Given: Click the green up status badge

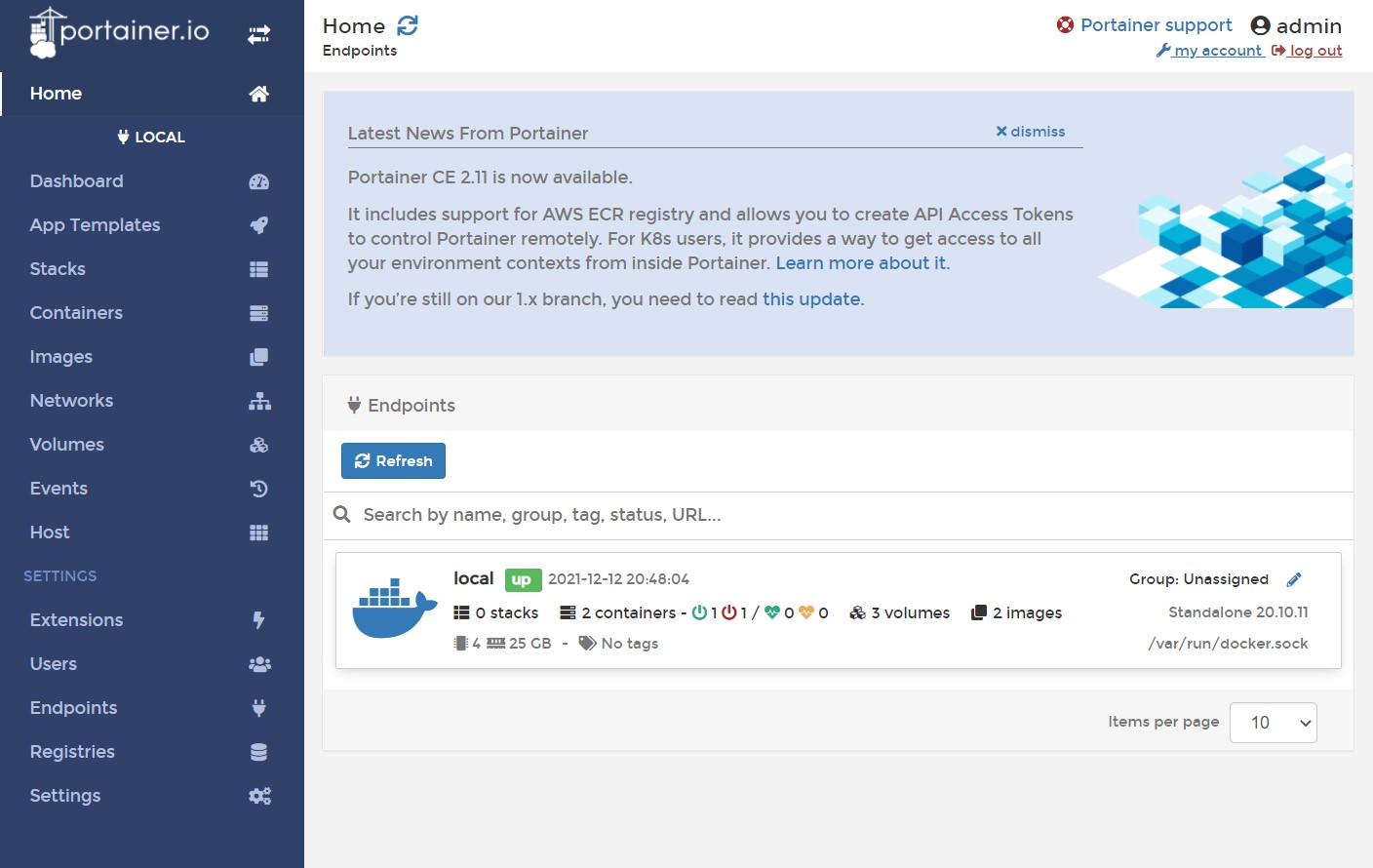Looking at the screenshot, I should click(x=523, y=580).
